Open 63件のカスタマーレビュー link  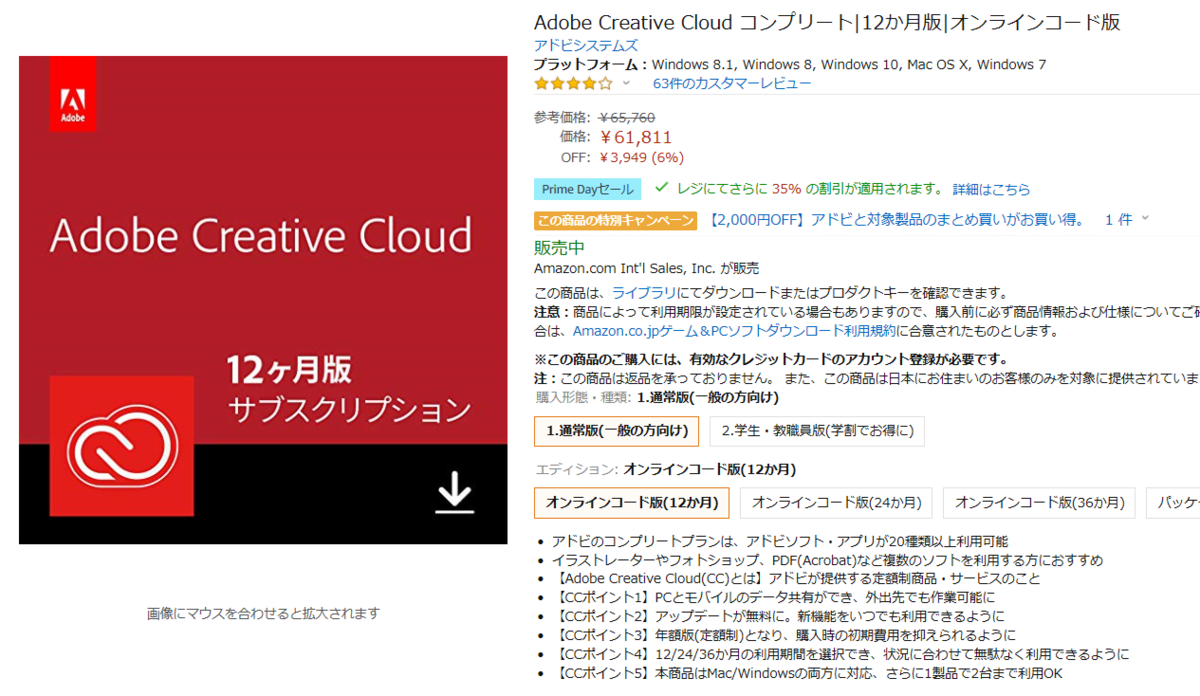pyautogui.click(x=732, y=83)
